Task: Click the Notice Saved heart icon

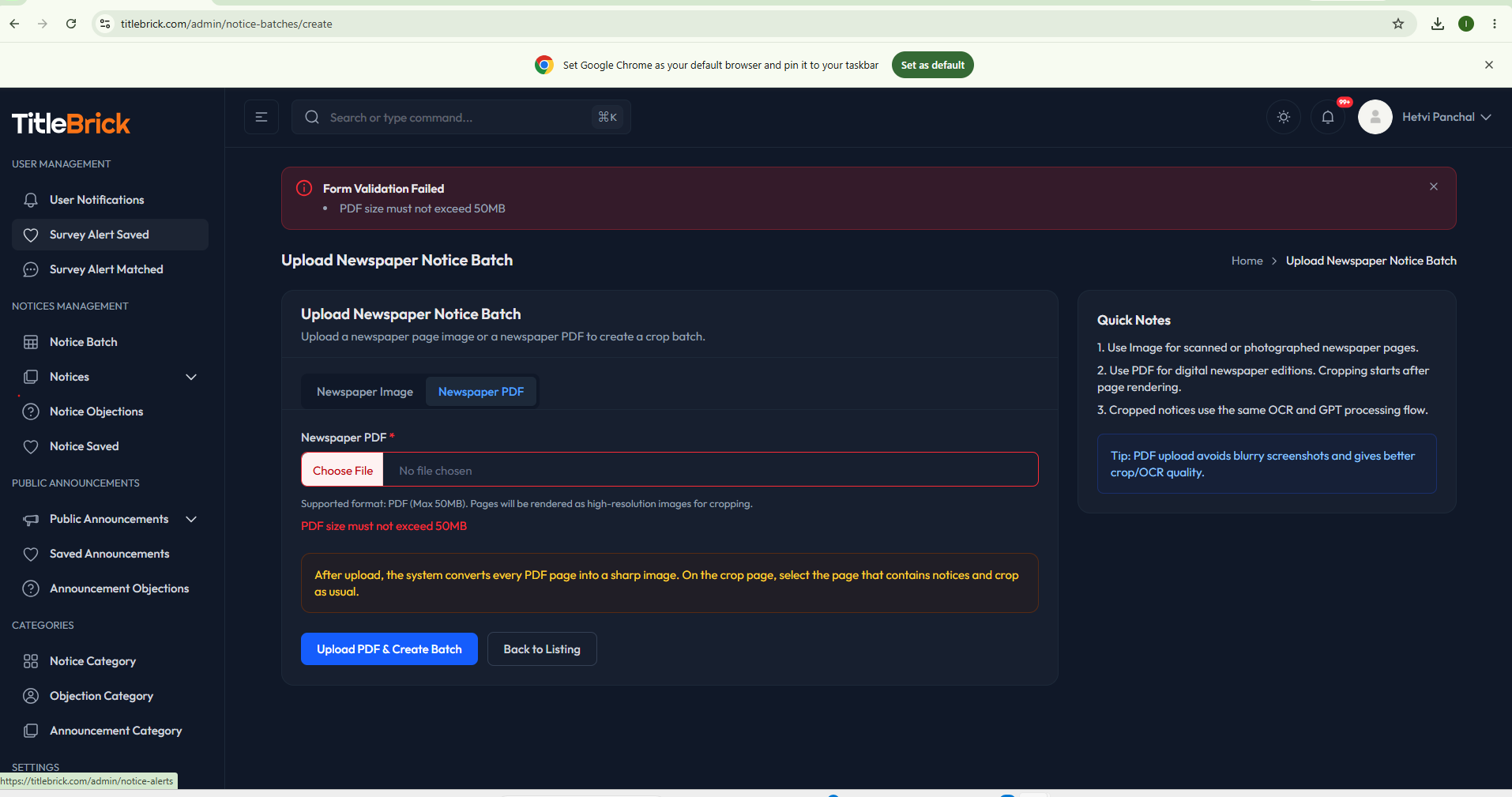Action: click(x=31, y=446)
